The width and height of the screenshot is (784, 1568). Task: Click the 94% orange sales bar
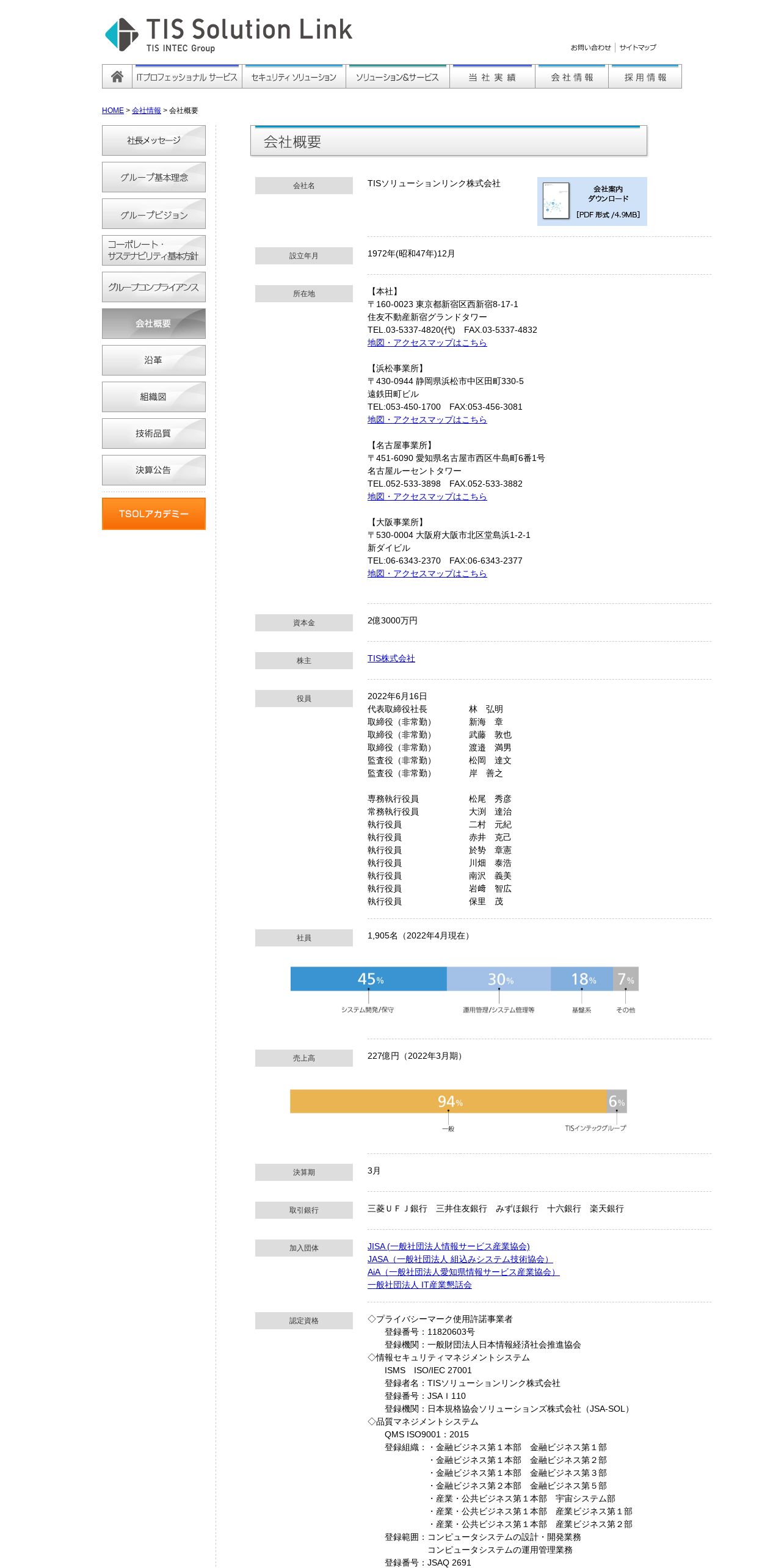(x=449, y=1102)
